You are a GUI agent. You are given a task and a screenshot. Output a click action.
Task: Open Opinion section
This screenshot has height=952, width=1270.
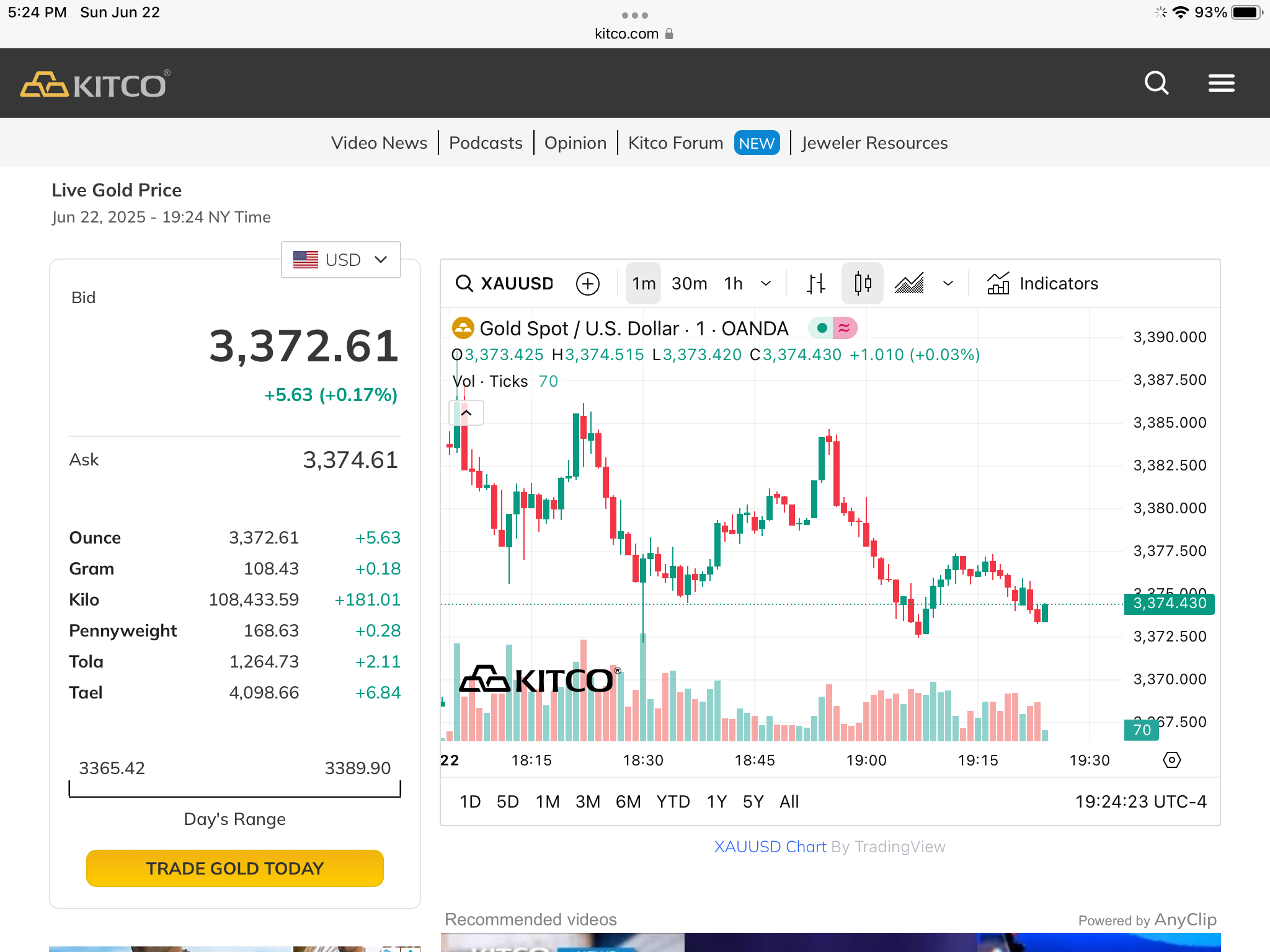[575, 143]
